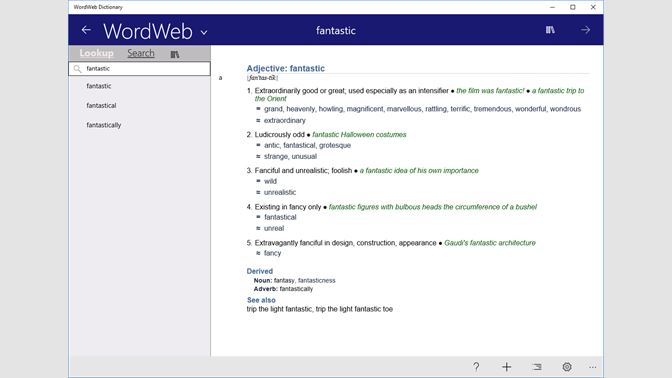Click derived adverb 'fantastically'
The height and width of the screenshot is (378, 672).
tap(296, 289)
